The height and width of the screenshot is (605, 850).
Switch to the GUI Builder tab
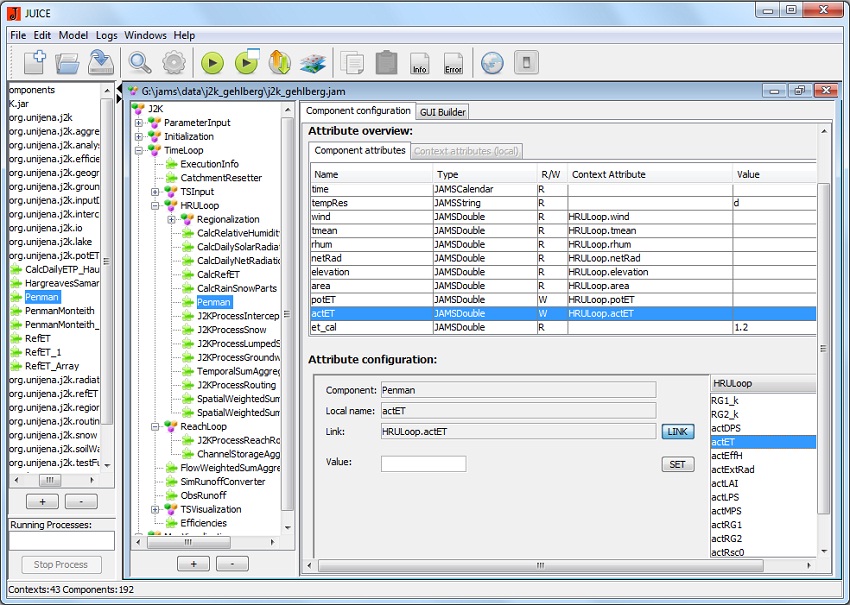[x=442, y=112]
